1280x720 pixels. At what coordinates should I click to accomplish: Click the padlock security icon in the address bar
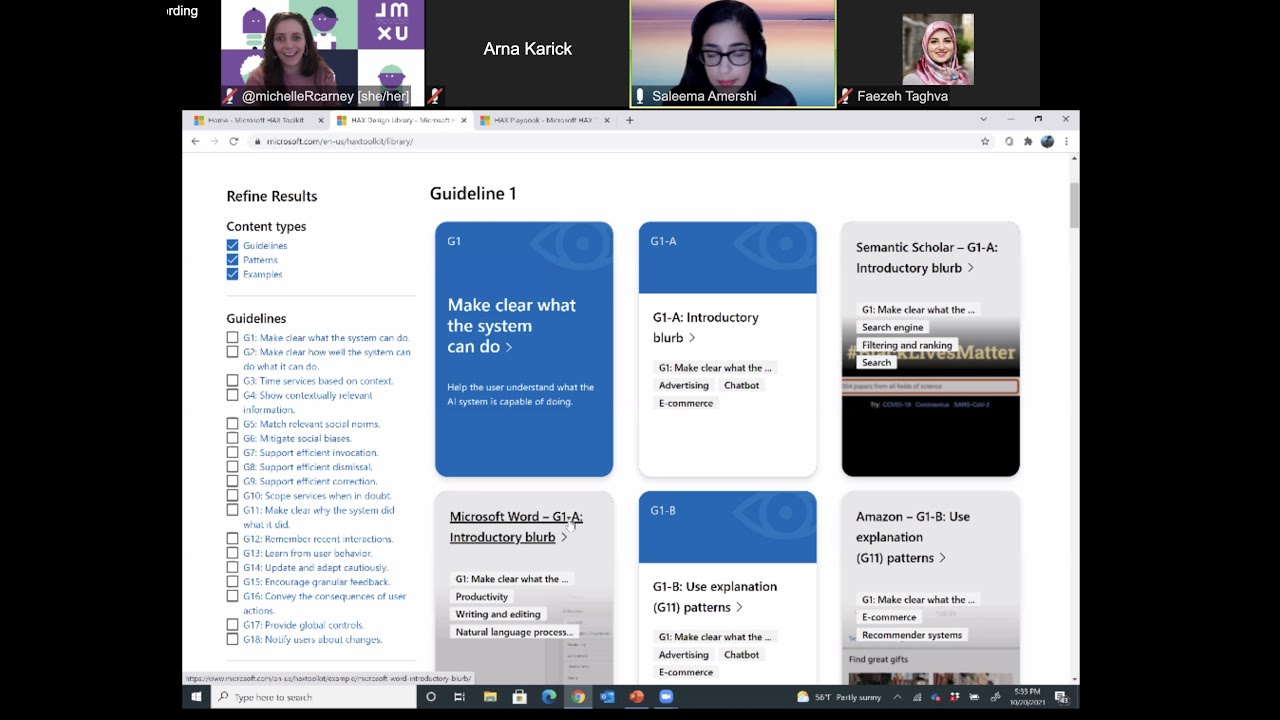tap(260, 141)
